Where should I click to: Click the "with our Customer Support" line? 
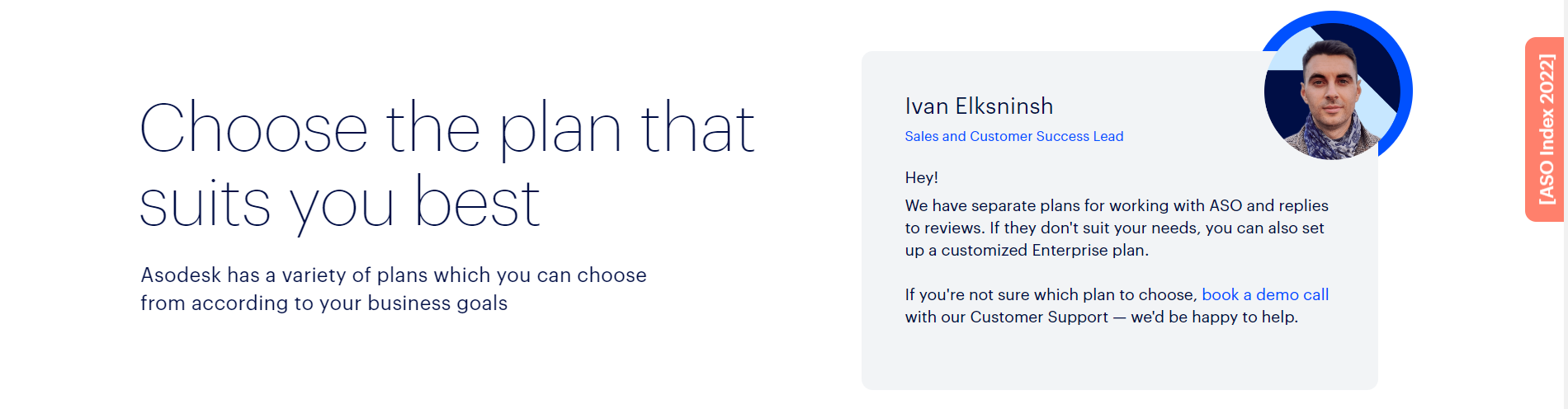click(1006, 317)
